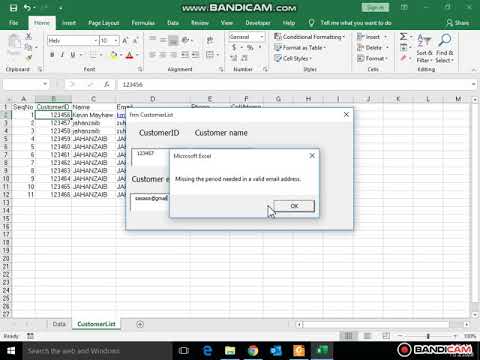Click the Sign in button
Screen dimensions: 480x360
[x=375, y=7]
